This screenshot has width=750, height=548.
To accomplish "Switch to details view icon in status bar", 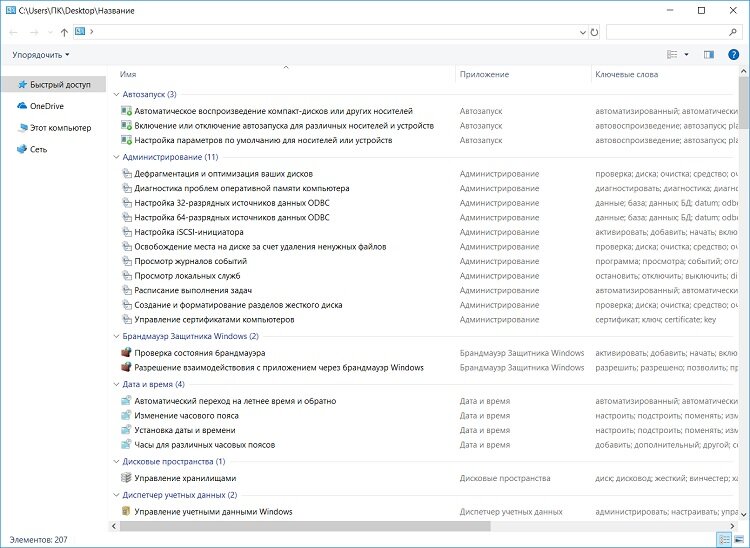I will point(725,539).
